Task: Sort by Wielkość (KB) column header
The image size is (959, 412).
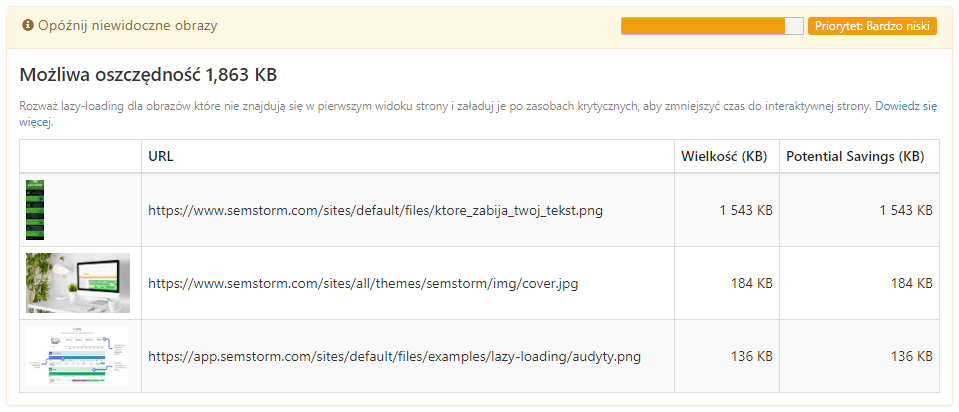Action: click(x=726, y=156)
